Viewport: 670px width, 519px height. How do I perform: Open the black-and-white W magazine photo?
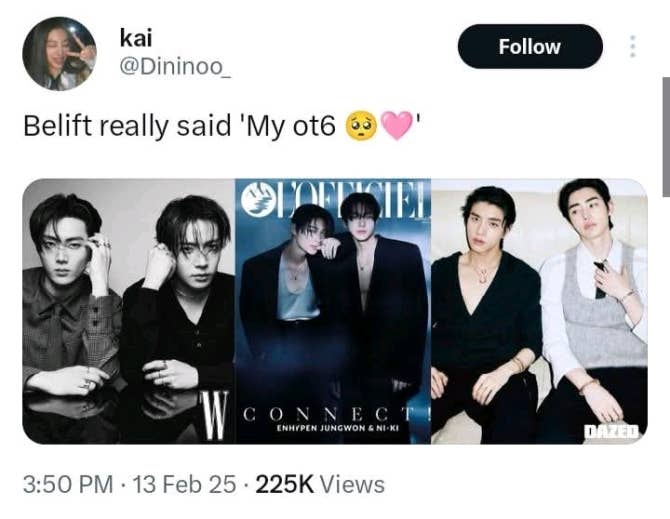click(128, 311)
